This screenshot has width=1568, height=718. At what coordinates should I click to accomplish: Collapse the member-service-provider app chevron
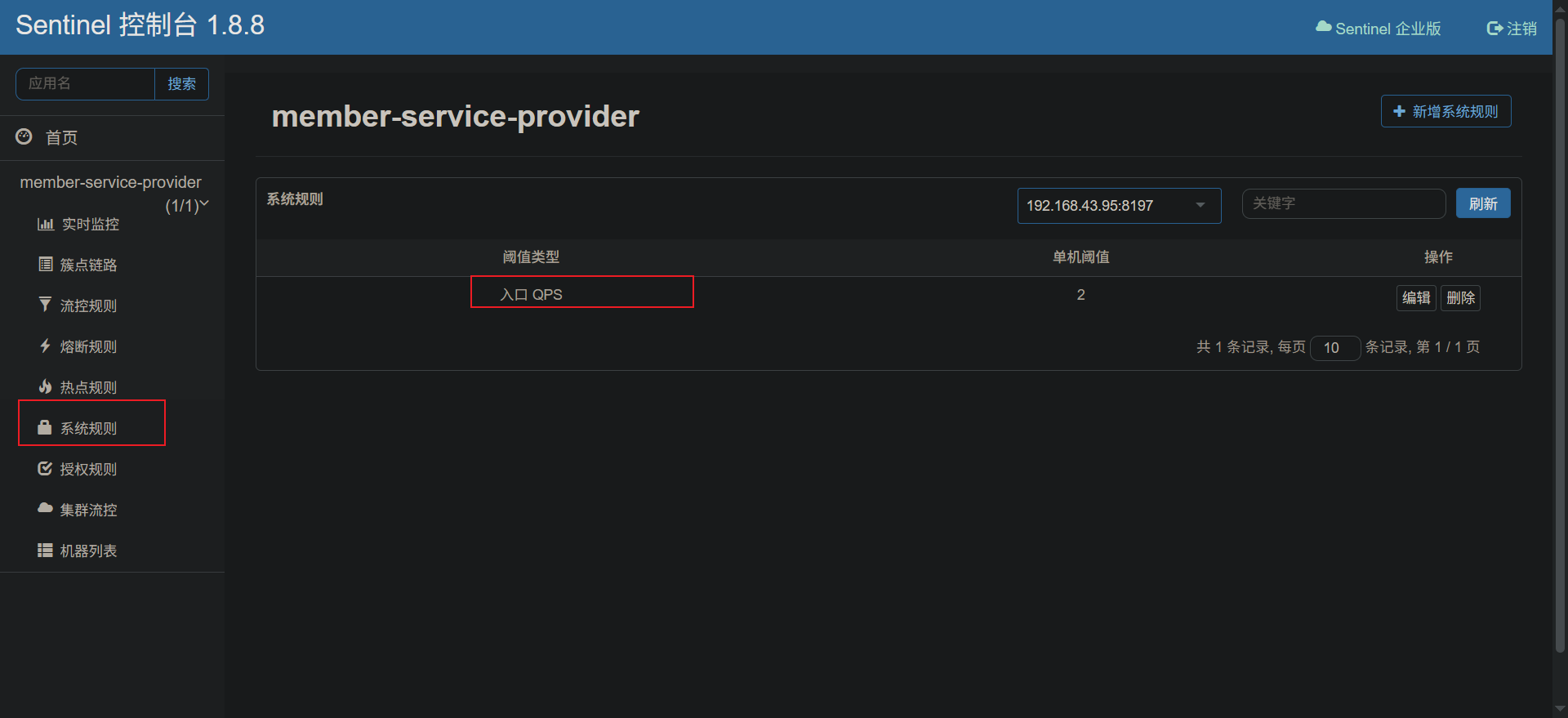(x=204, y=203)
